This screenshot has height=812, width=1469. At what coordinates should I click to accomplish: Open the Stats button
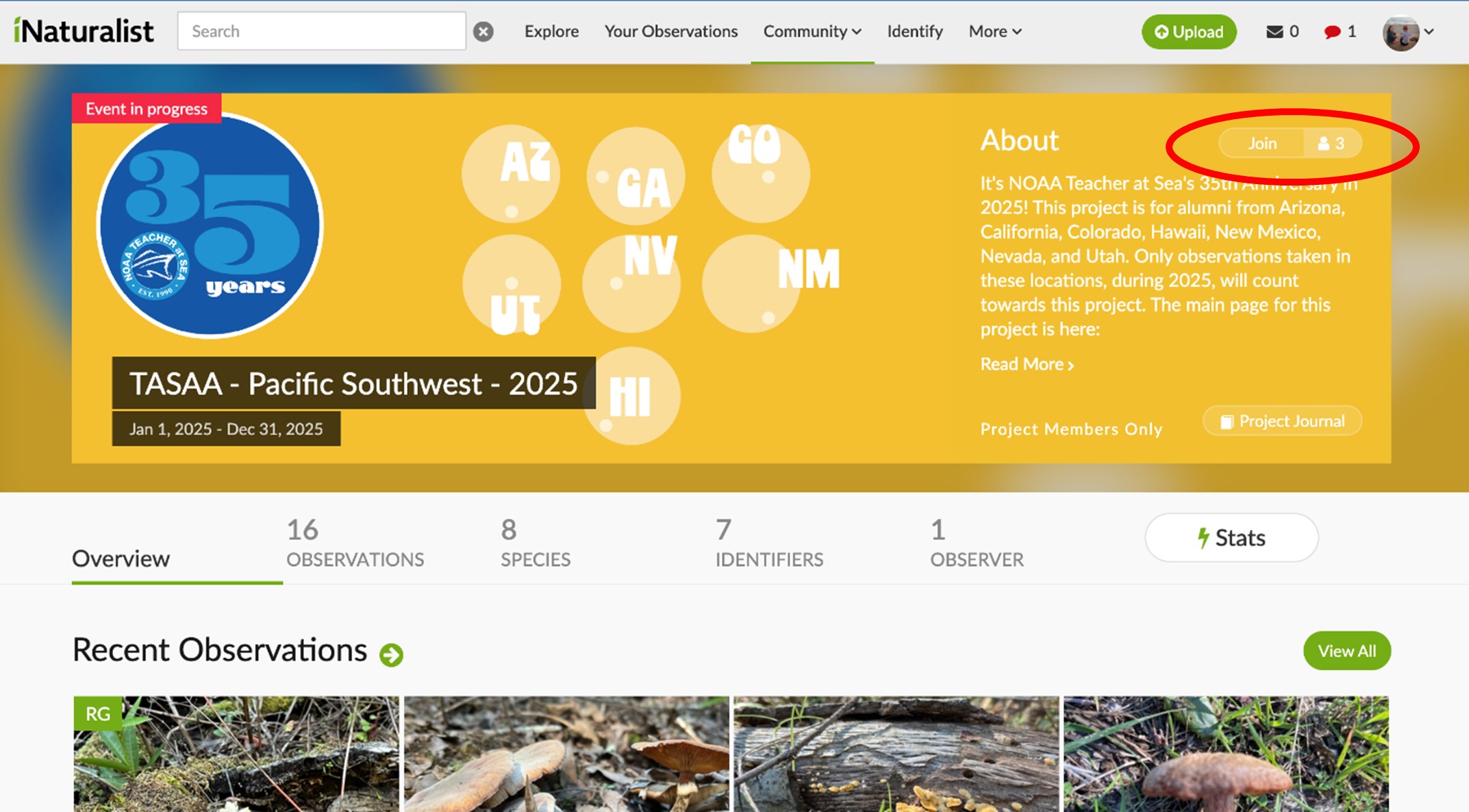1231,538
